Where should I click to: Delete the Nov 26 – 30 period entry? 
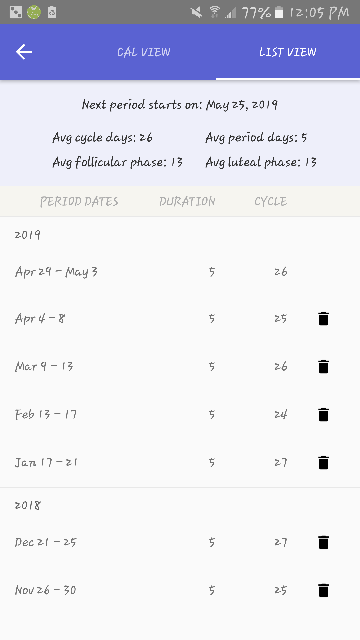(x=323, y=590)
